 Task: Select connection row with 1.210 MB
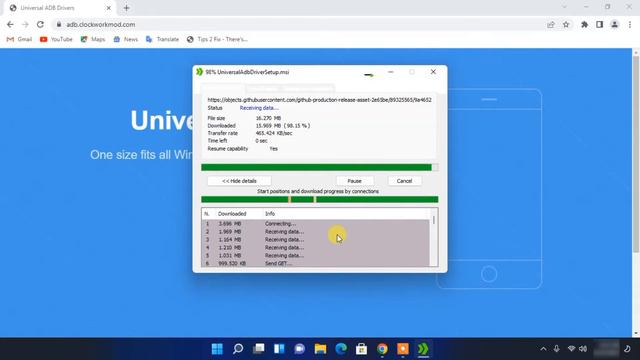tap(316, 247)
